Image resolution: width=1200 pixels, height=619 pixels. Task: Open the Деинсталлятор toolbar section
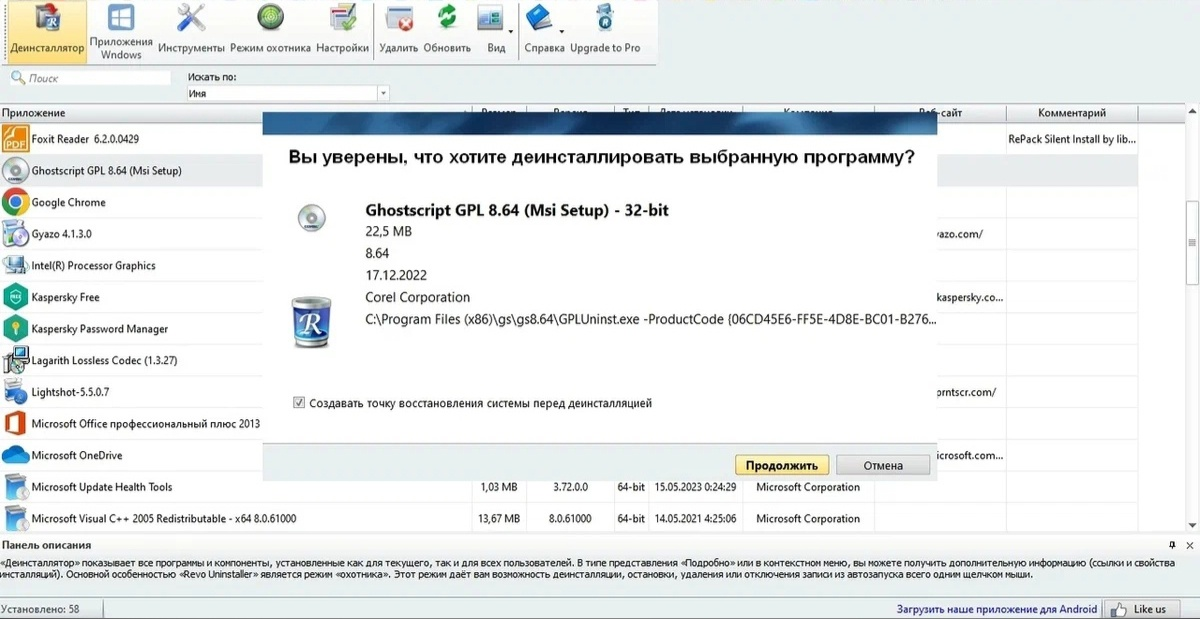click(47, 30)
